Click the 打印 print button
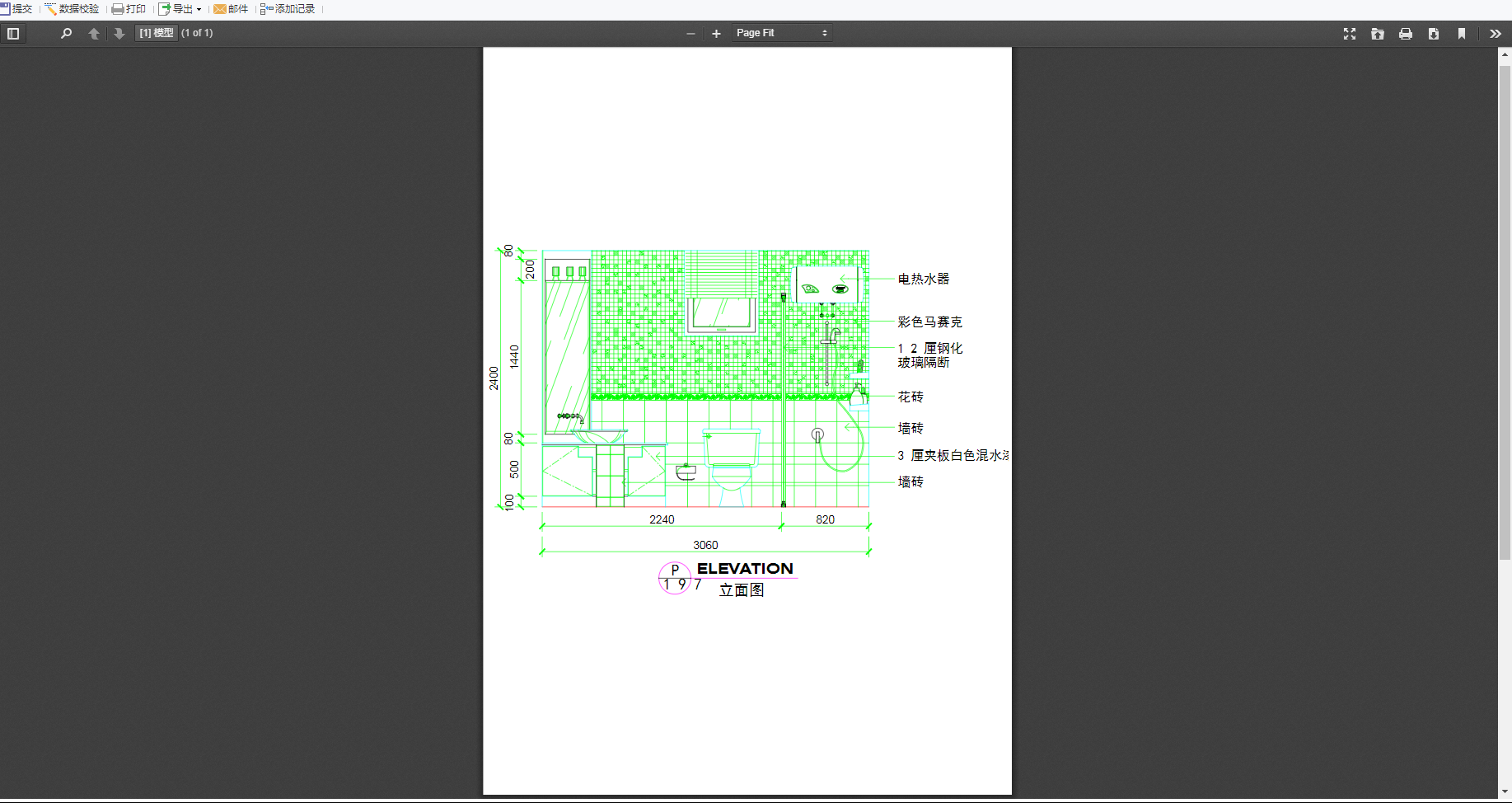This screenshot has height=803, width=1512. coord(129,9)
